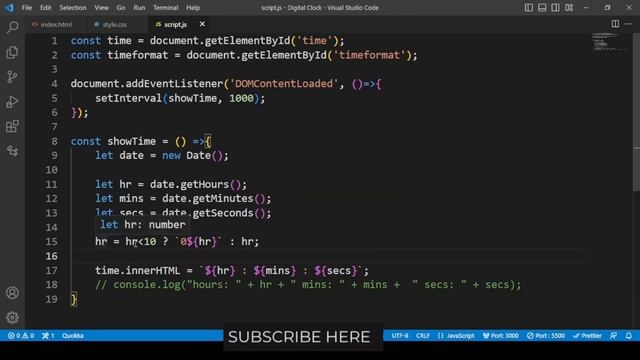Click Quokka in the status bar
Image resolution: width=640 pixels, height=360 pixels.
[73, 336]
